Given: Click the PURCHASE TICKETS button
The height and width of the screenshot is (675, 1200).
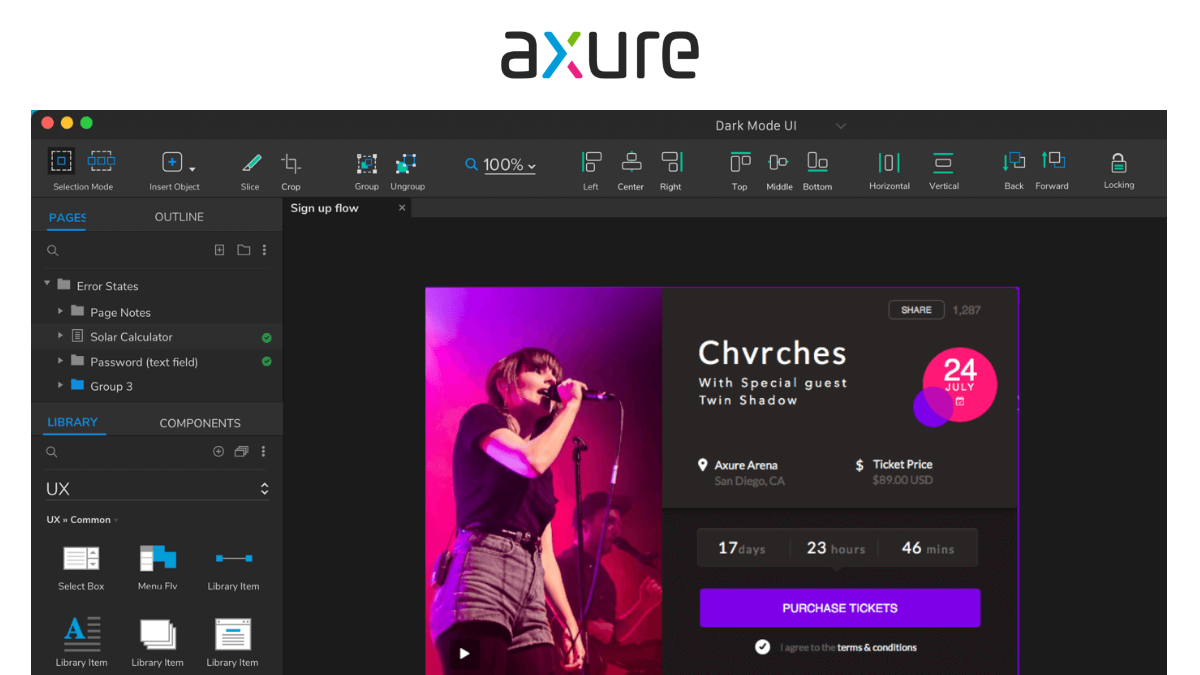Looking at the screenshot, I should pyautogui.click(x=839, y=608).
